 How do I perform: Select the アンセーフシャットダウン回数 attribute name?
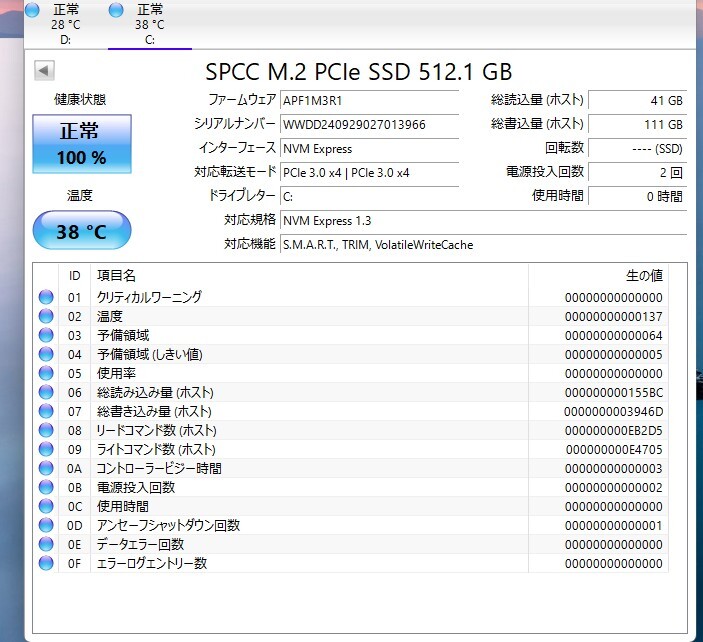coord(168,525)
